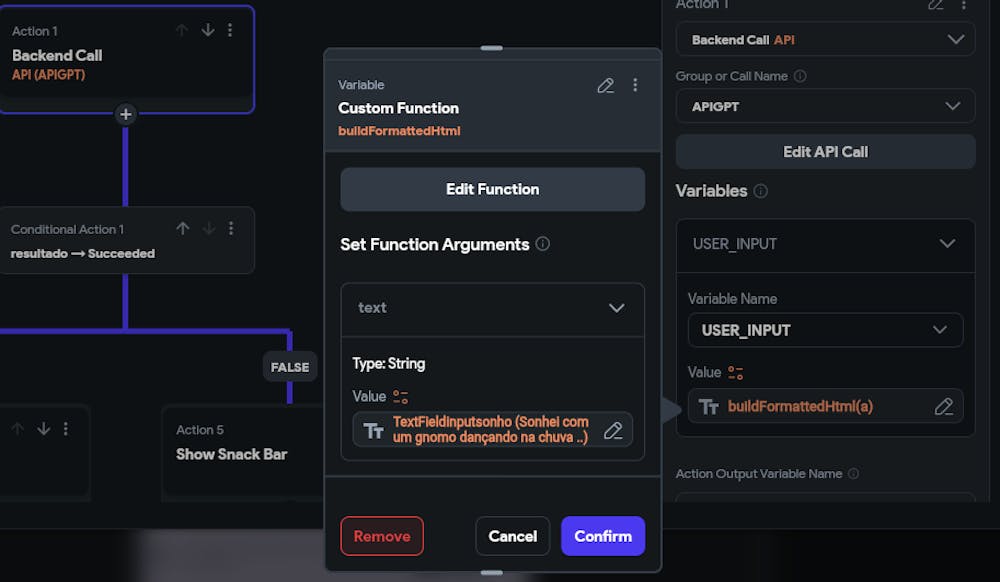Screen dimensions: 1000x582
Task: Remove the custom function variable
Action: pos(382,536)
